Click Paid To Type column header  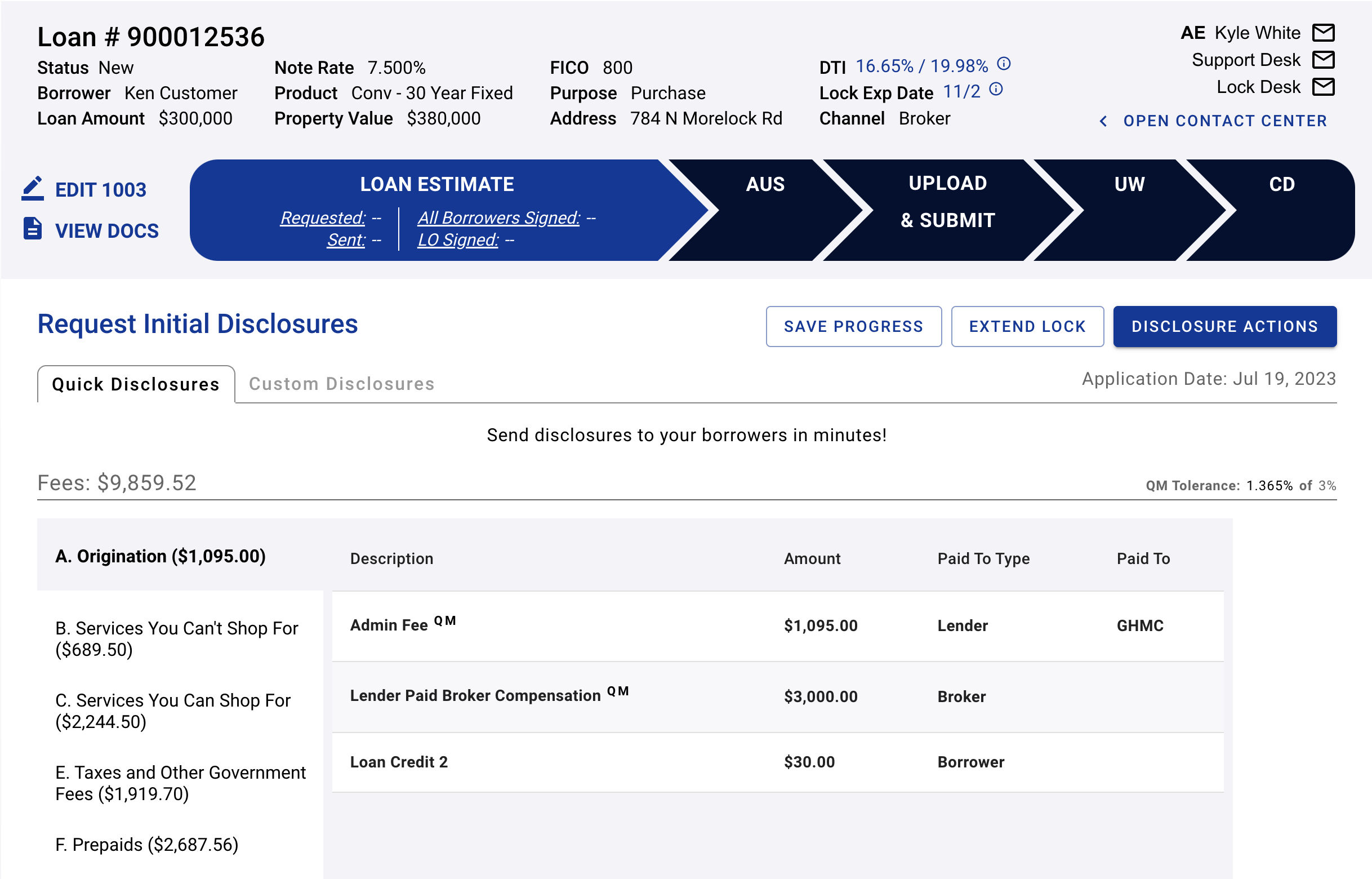pyautogui.click(x=983, y=558)
